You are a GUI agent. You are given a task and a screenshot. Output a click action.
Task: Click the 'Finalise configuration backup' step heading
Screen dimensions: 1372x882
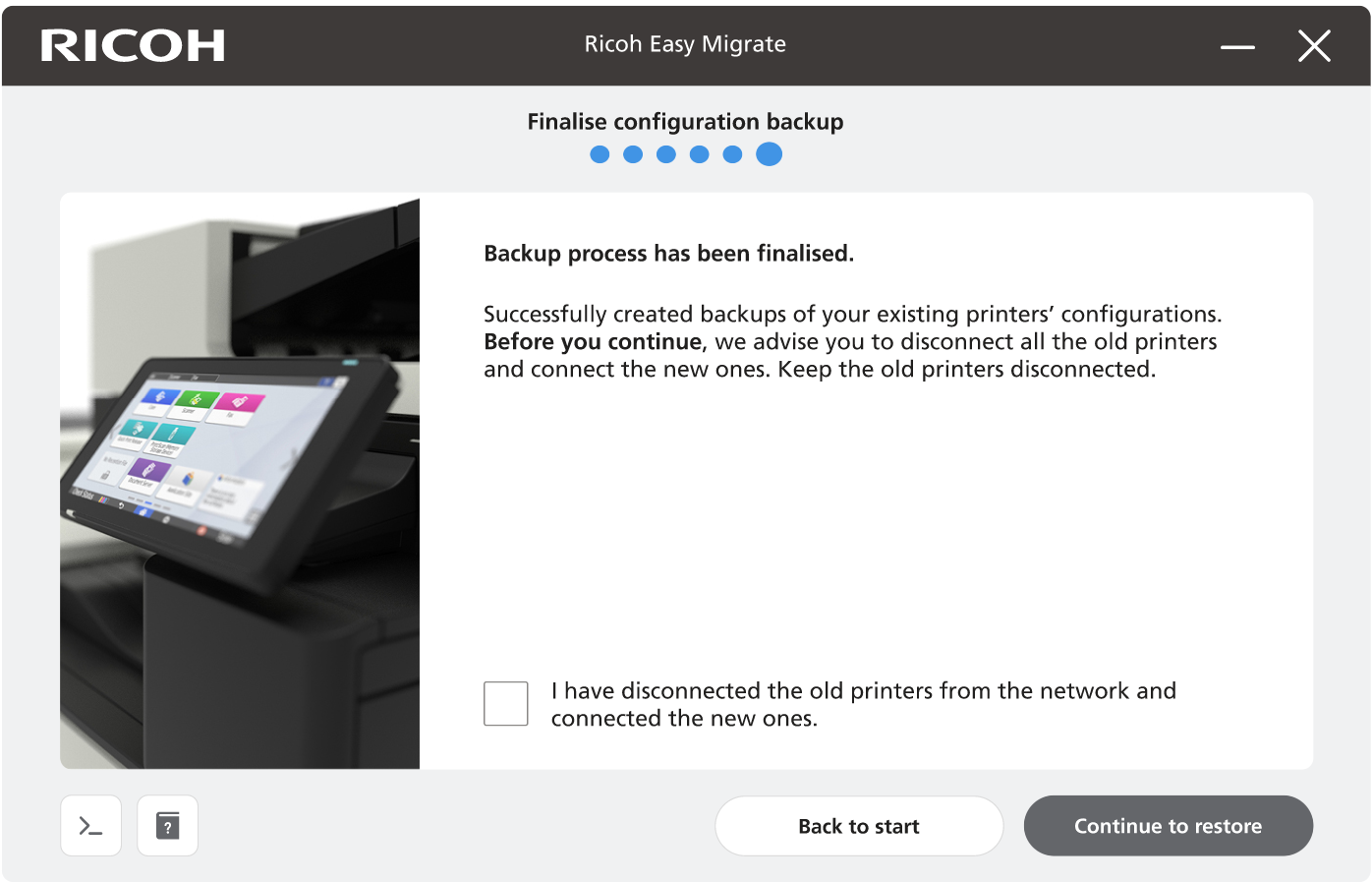coord(685,122)
